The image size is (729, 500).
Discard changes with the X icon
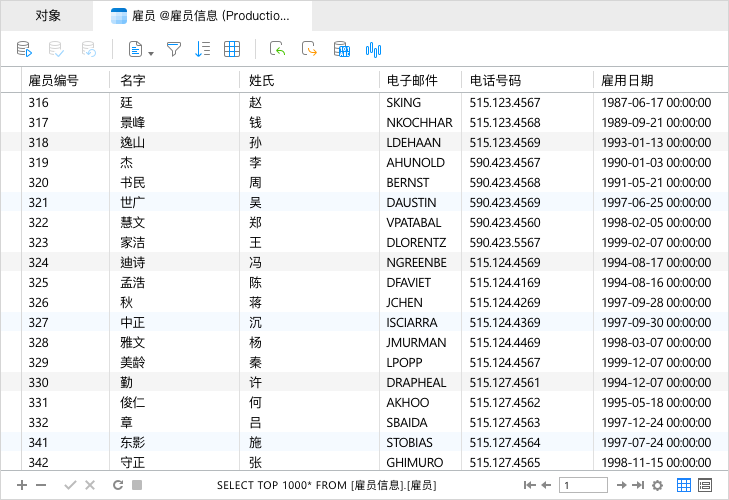coord(90,485)
